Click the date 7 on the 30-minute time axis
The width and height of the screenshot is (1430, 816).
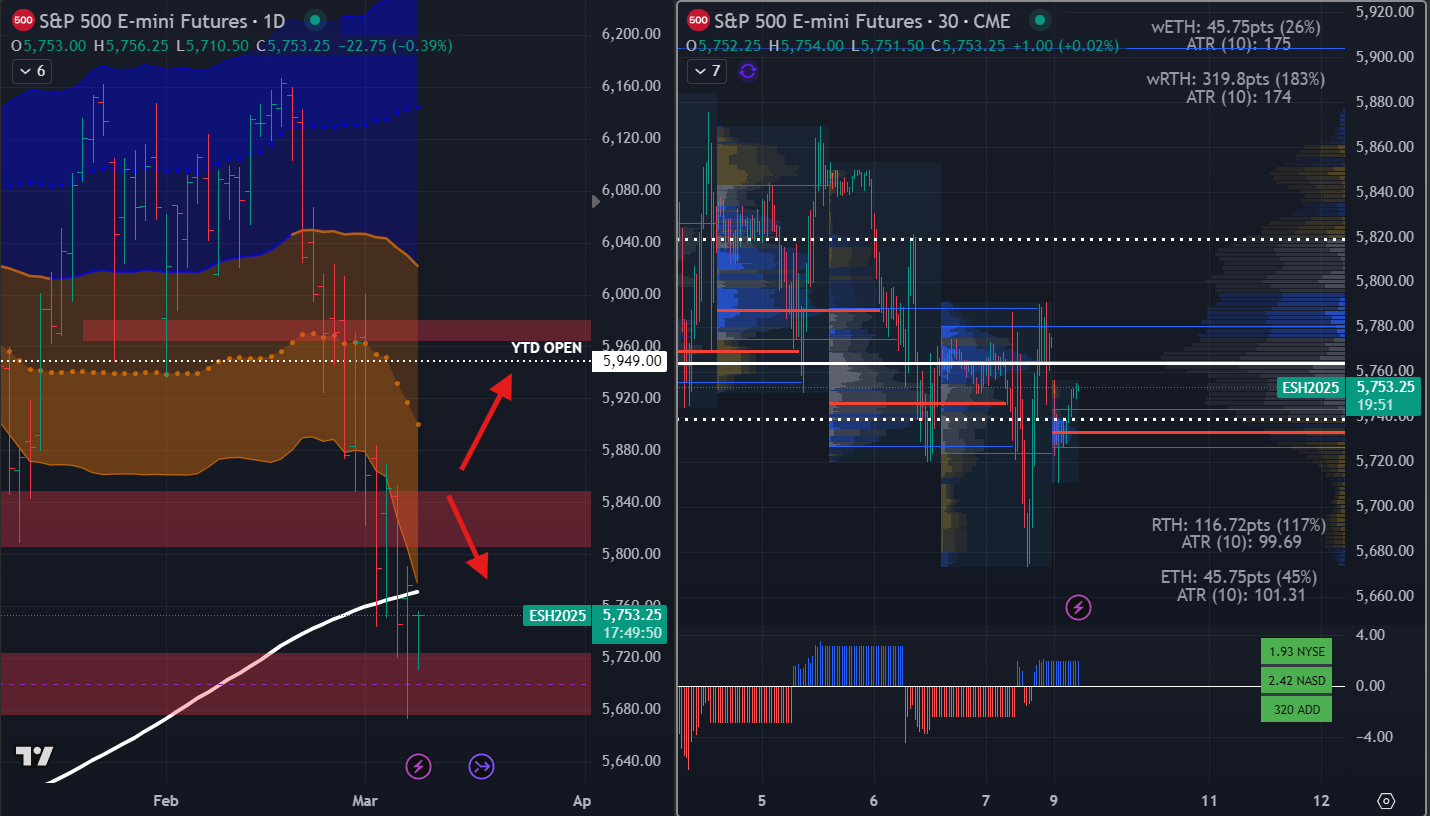pos(985,801)
